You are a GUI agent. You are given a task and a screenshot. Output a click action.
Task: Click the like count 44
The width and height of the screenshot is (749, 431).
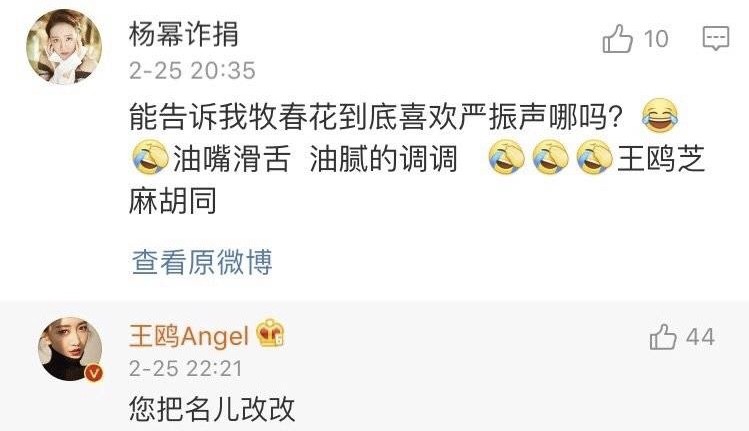[x=700, y=337]
